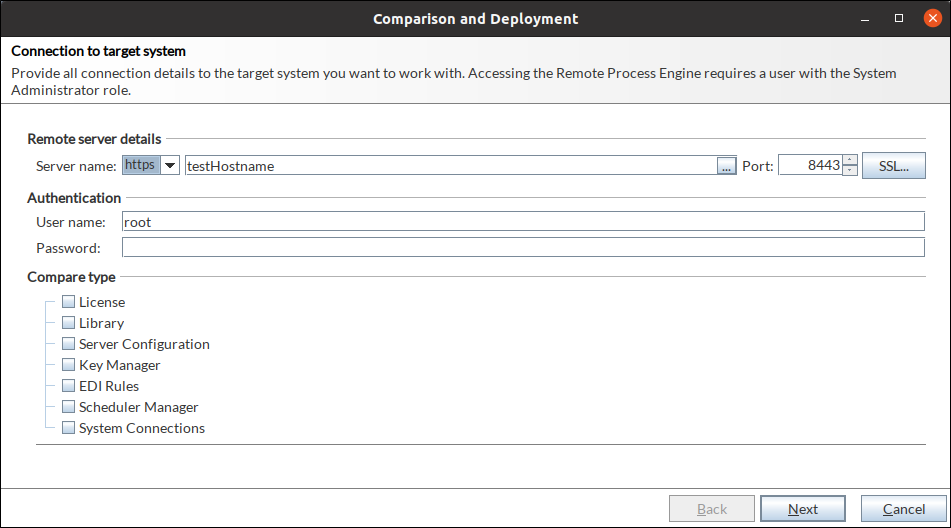The height and width of the screenshot is (528, 951).
Task: Decrease port number with down arrow
Action: 850,171
